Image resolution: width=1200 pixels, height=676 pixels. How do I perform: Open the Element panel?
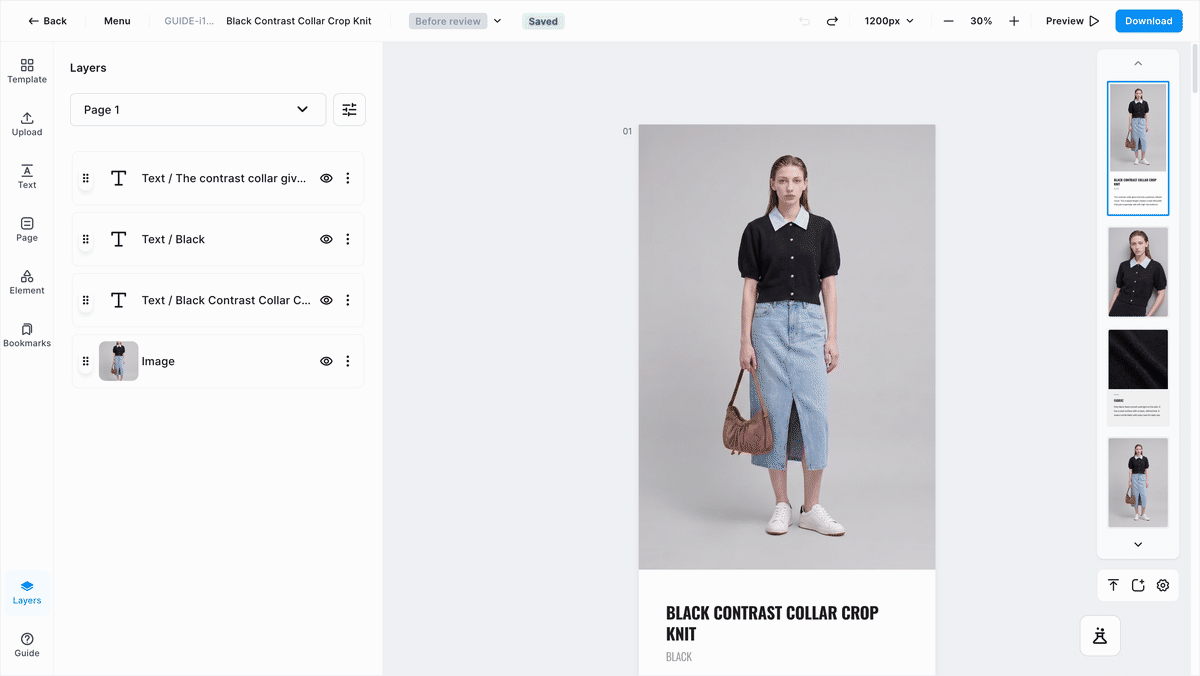tap(27, 283)
